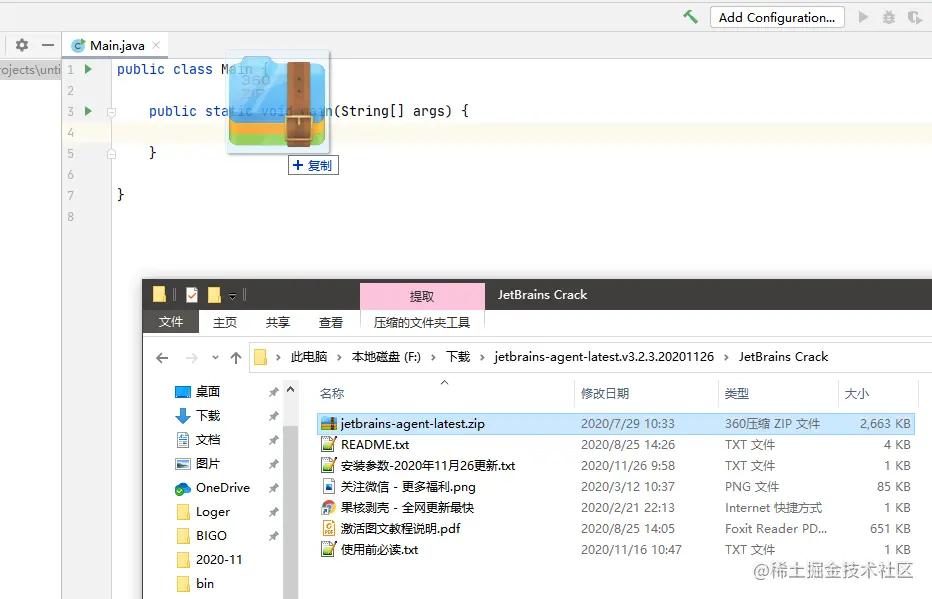Click 此电脑 in the address bar

click(308, 357)
